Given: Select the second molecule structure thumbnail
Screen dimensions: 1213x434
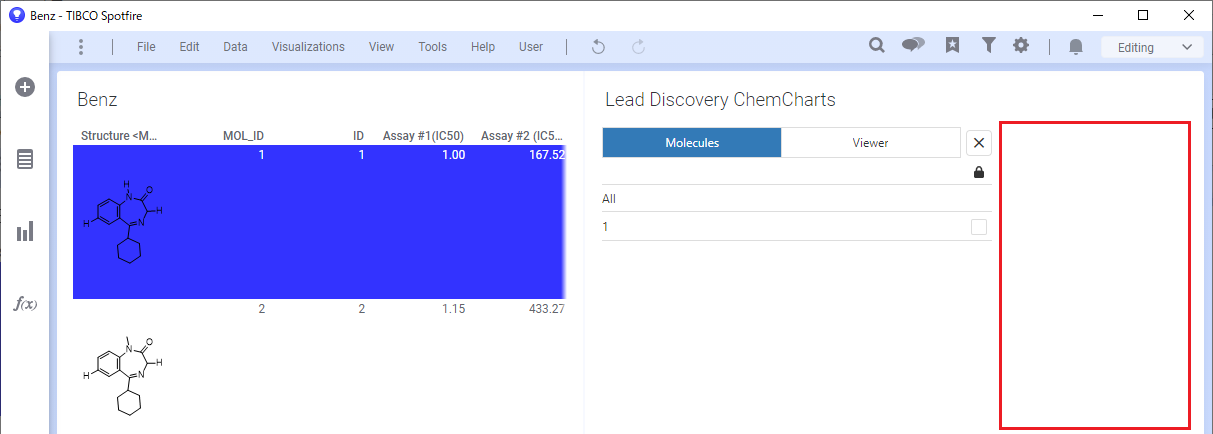Looking at the screenshot, I should click(x=122, y=375).
